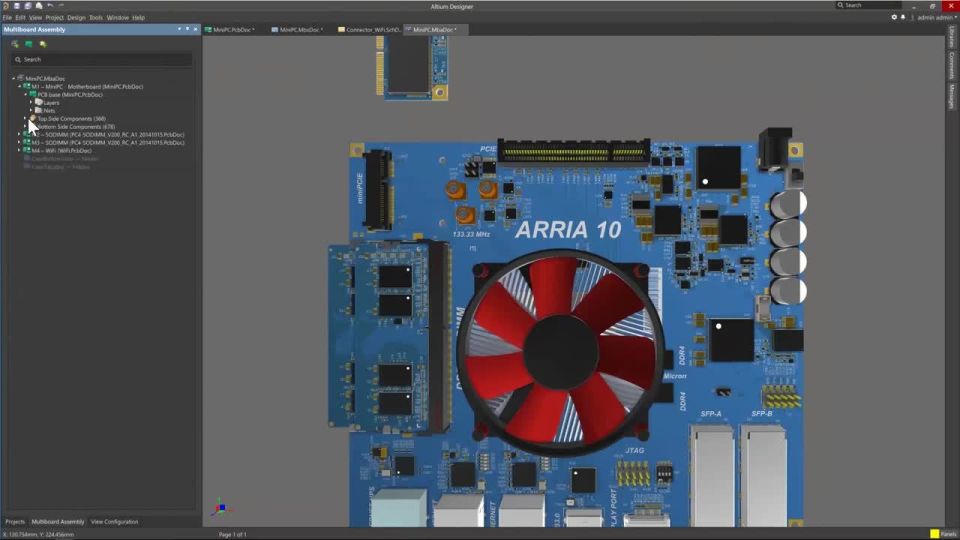
Task: Open the Edit menu
Action: point(20,18)
